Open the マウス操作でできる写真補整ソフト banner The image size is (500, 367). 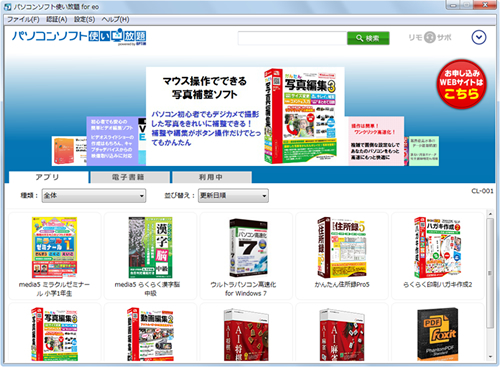click(x=245, y=116)
